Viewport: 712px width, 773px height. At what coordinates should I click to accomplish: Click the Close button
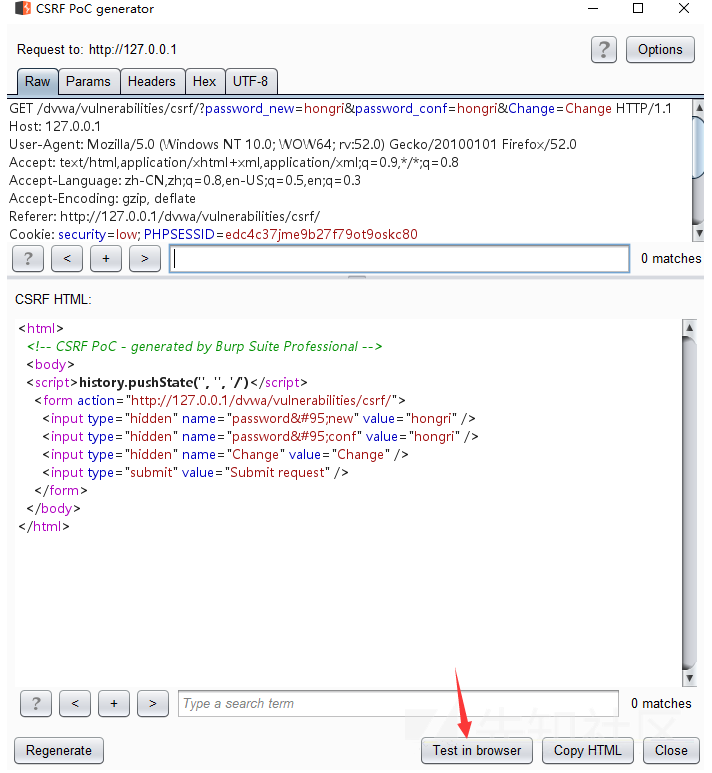tap(671, 750)
